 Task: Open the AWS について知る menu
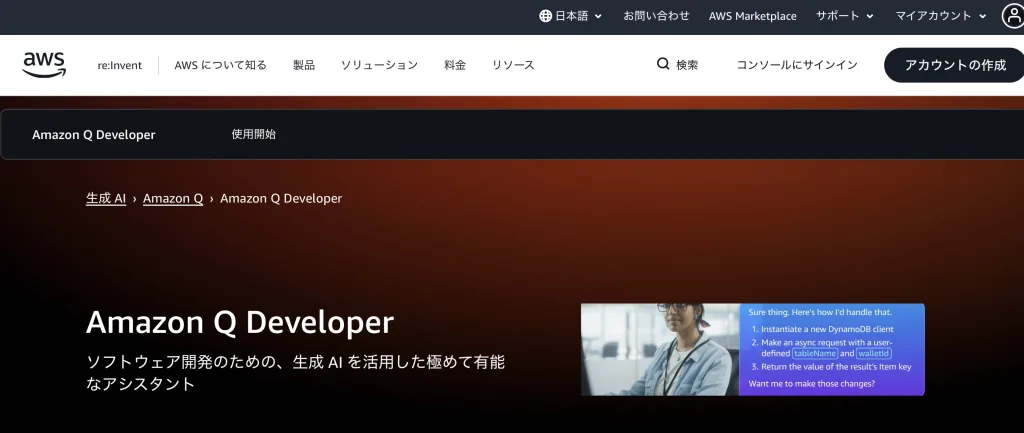[220, 65]
